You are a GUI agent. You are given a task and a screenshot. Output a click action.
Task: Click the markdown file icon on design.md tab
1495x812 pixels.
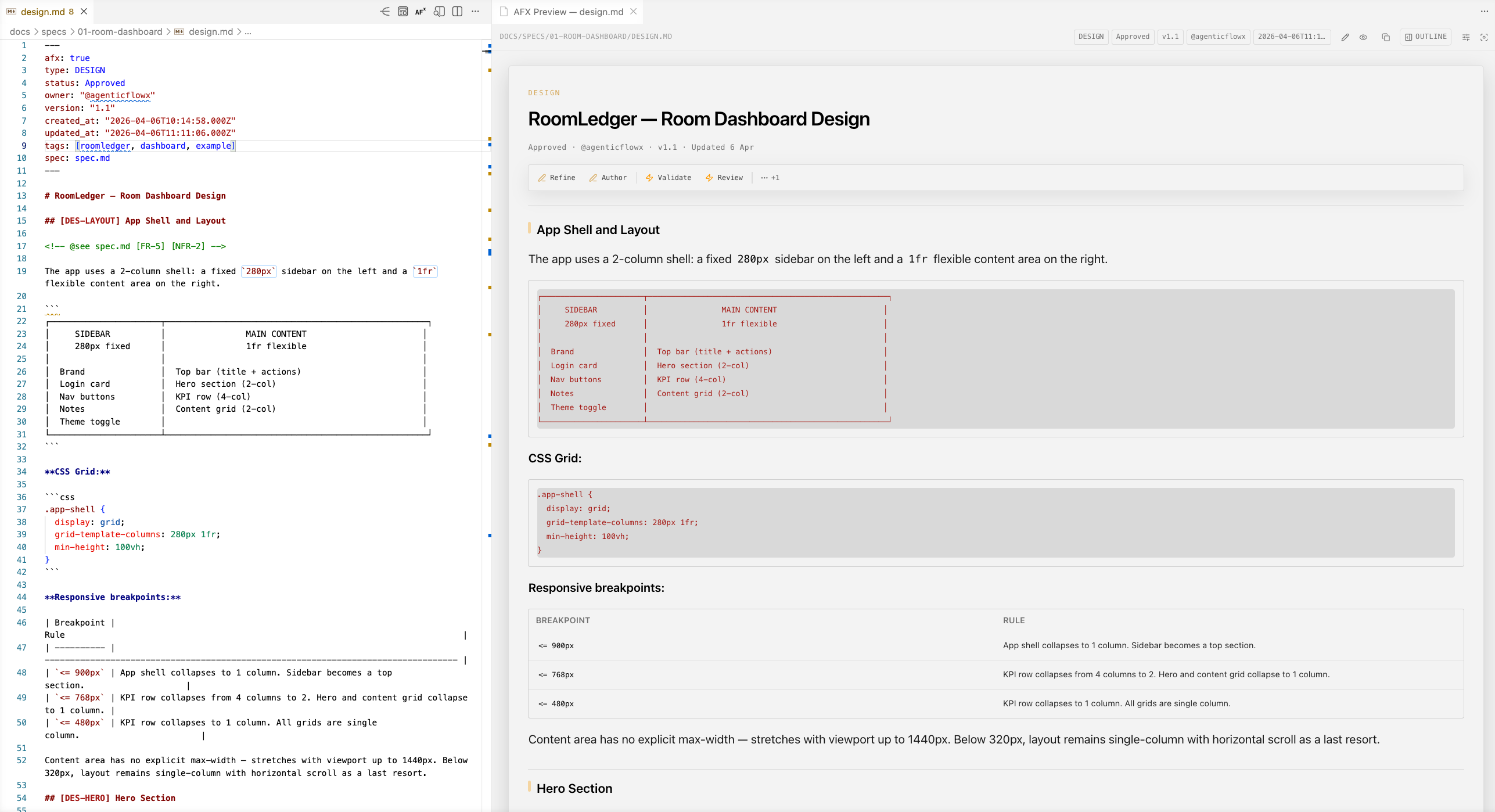click(11, 12)
